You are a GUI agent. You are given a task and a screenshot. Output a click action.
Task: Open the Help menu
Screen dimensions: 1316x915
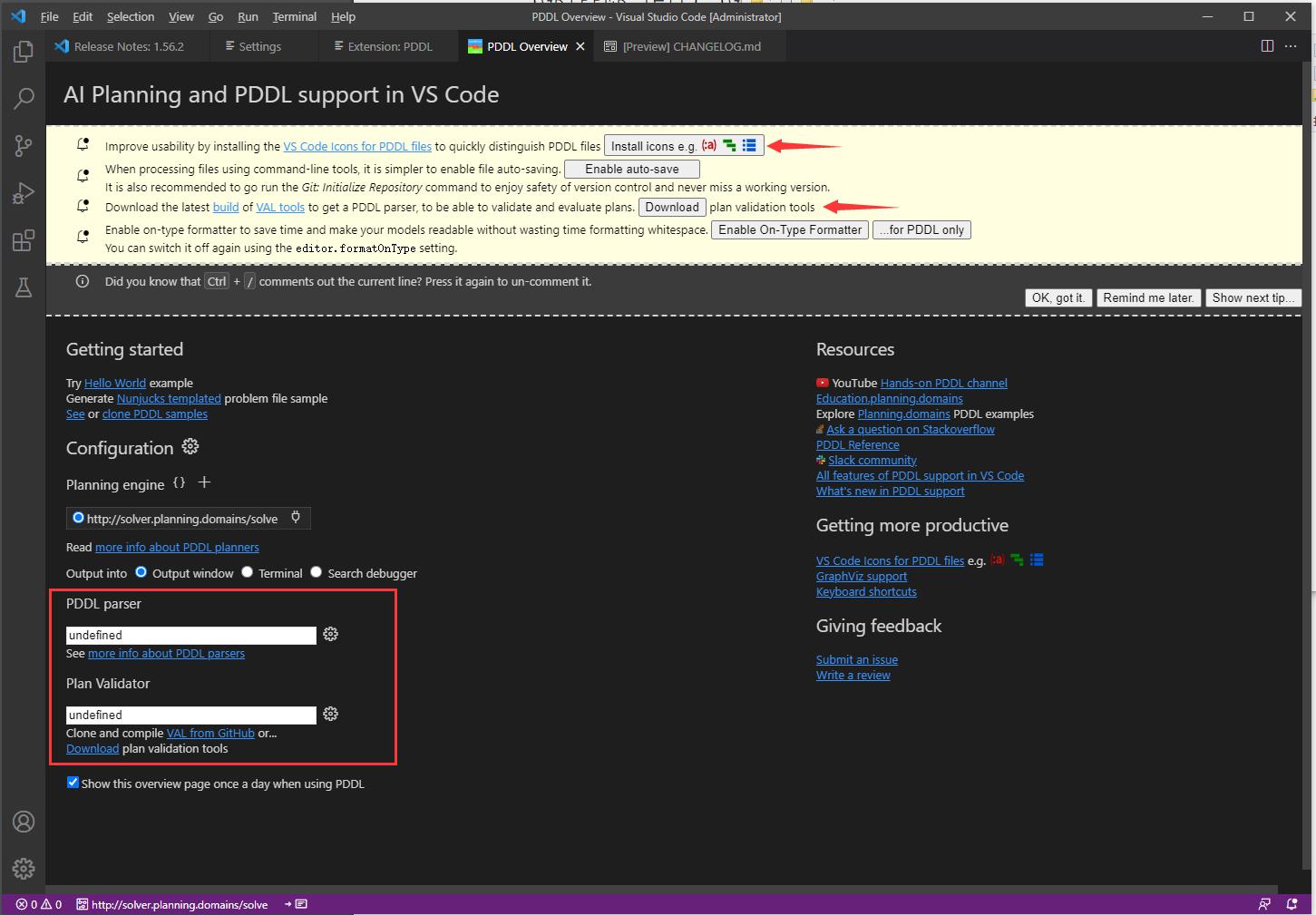(343, 16)
